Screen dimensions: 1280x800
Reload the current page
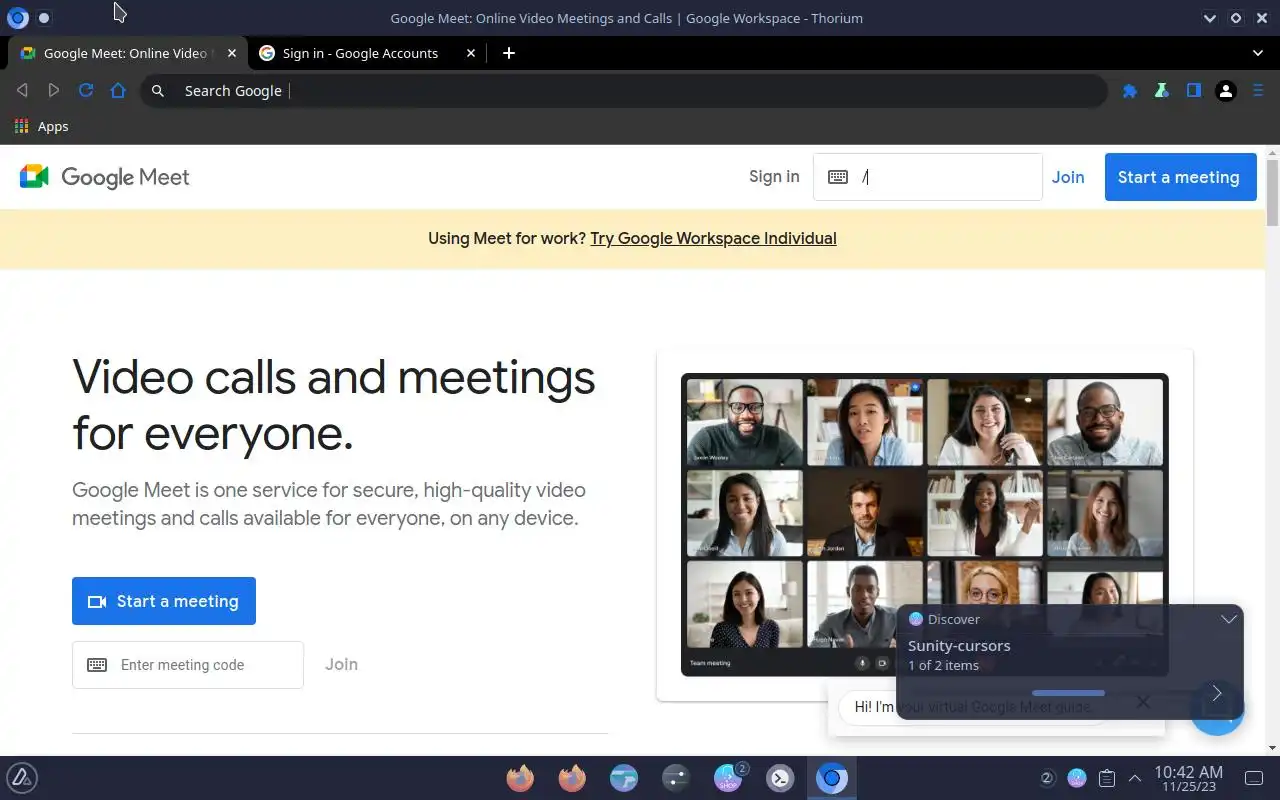(86, 91)
